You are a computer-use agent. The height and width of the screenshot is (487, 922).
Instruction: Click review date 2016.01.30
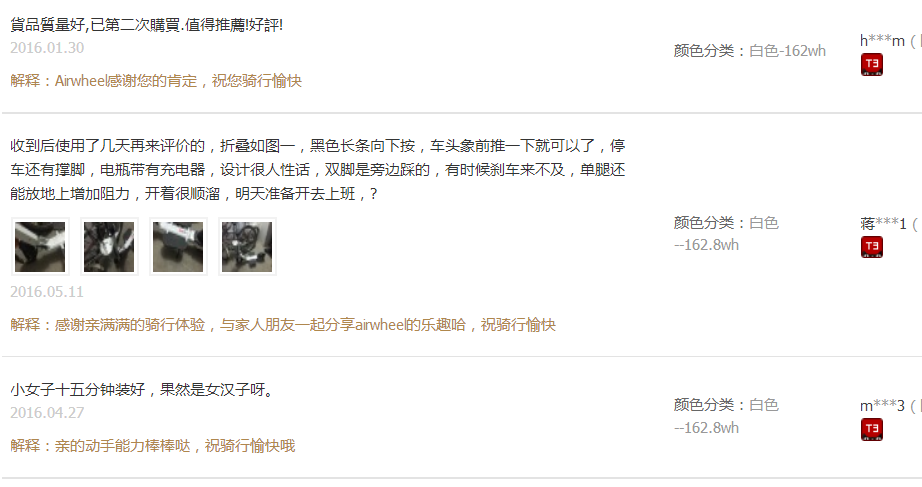point(47,48)
